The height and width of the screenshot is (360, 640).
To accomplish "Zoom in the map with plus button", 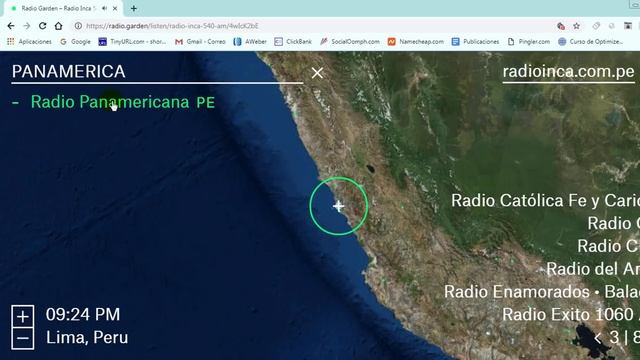I will (23, 316).
